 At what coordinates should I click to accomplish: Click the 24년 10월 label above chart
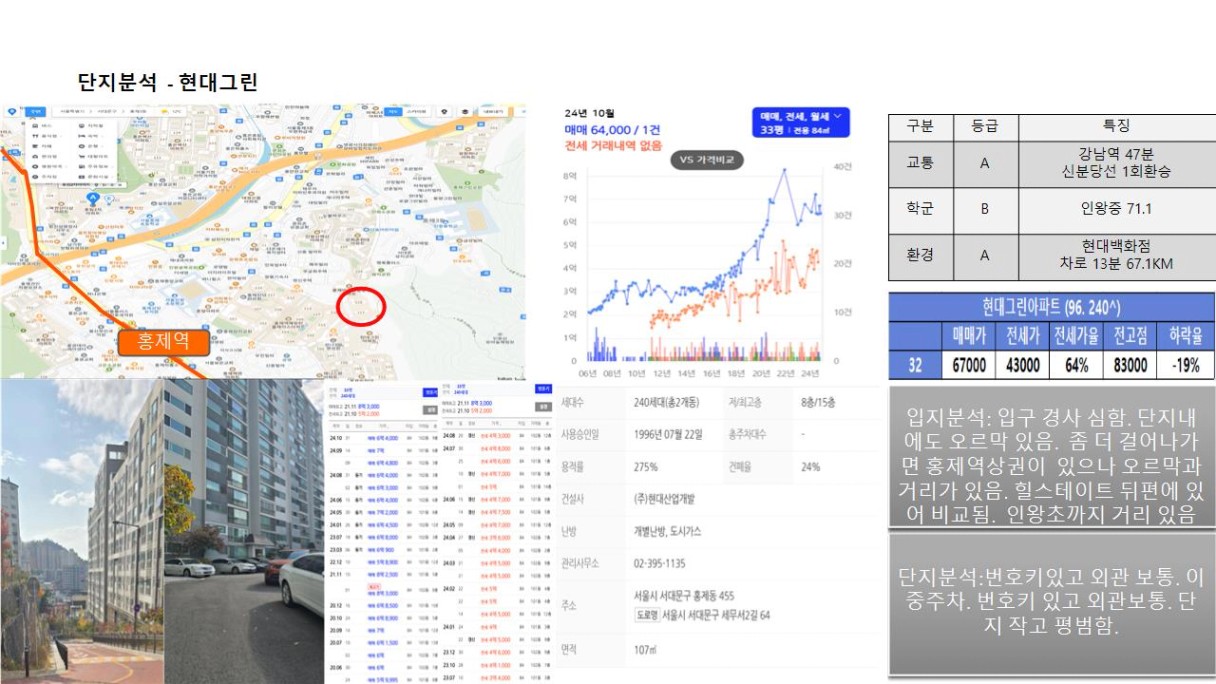tap(589, 113)
